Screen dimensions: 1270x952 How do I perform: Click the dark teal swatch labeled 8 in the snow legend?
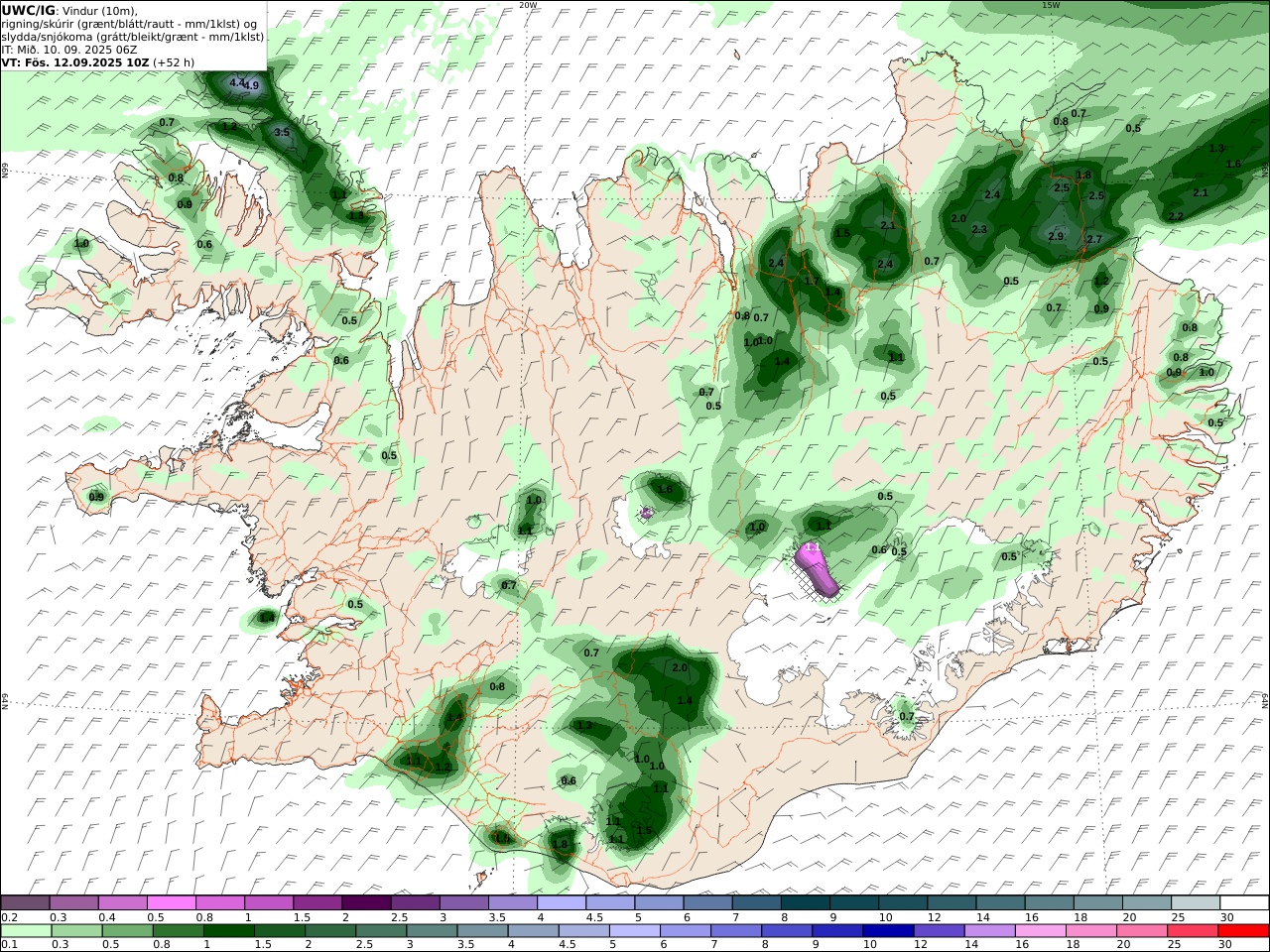(805, 902)
